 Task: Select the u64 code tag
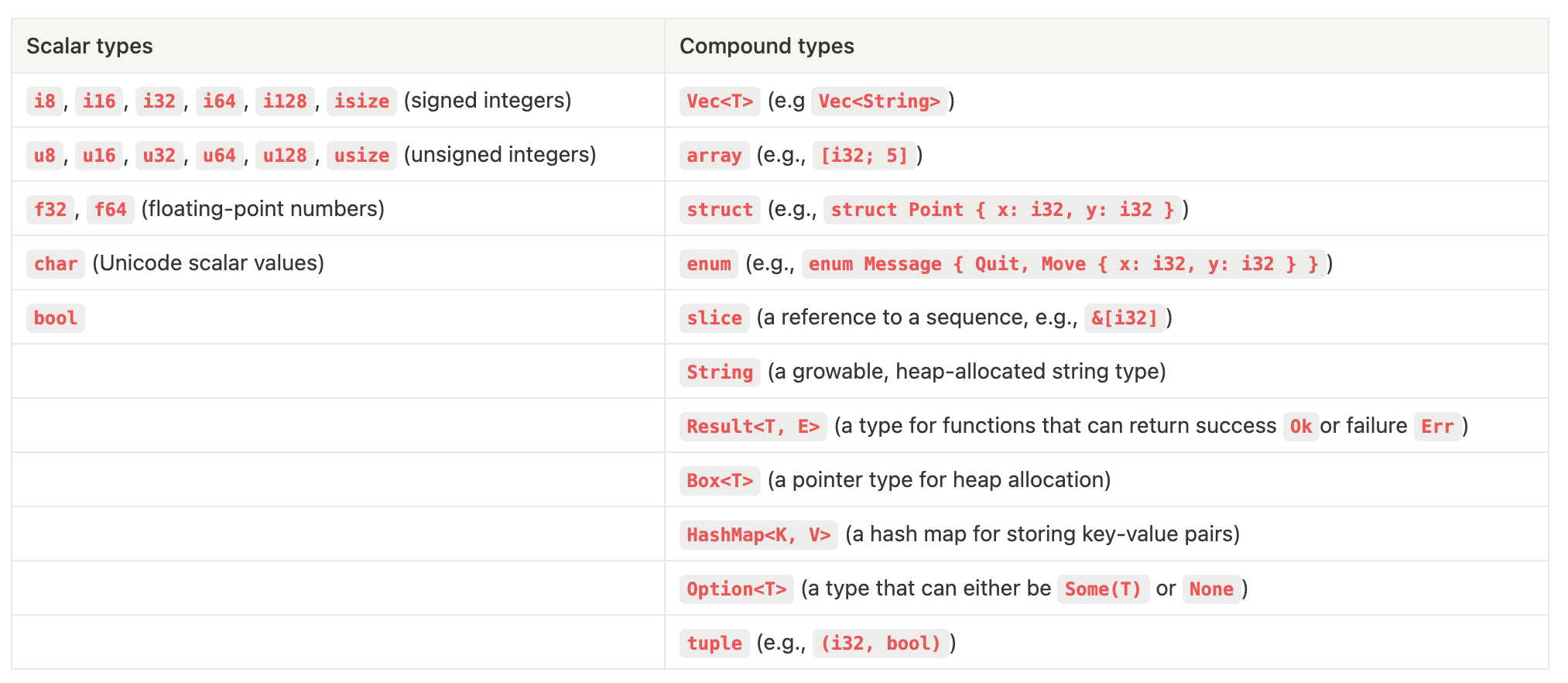[x=220, y=156]
